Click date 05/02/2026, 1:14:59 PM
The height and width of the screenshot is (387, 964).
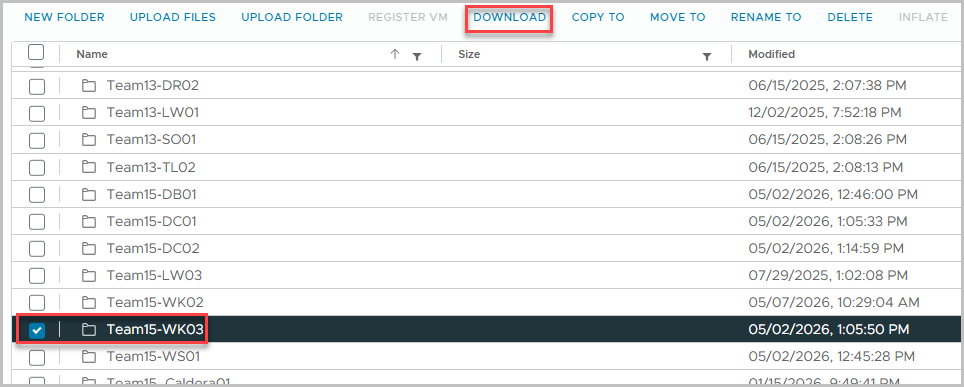[x=826, y=249]
